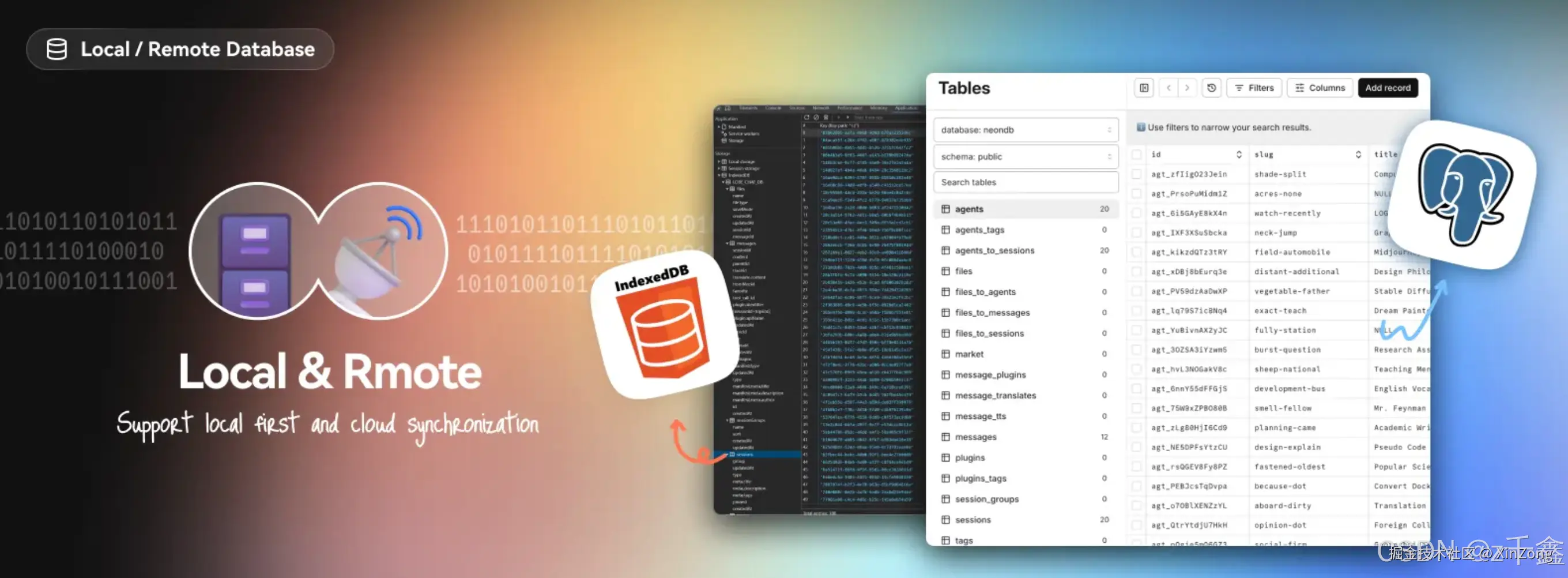Viewport: 1568px width, 578px height.
Task: Click DevTools delete selected entry icon
Action: pyautogui.click(x=826, y=118)
